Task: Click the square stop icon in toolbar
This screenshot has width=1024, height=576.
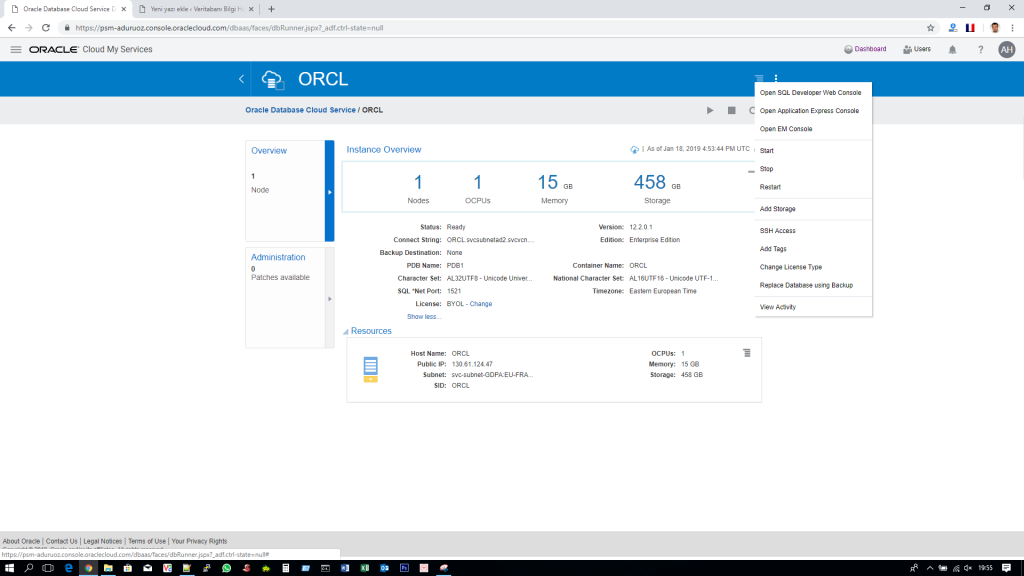Action: pos(731,110)
